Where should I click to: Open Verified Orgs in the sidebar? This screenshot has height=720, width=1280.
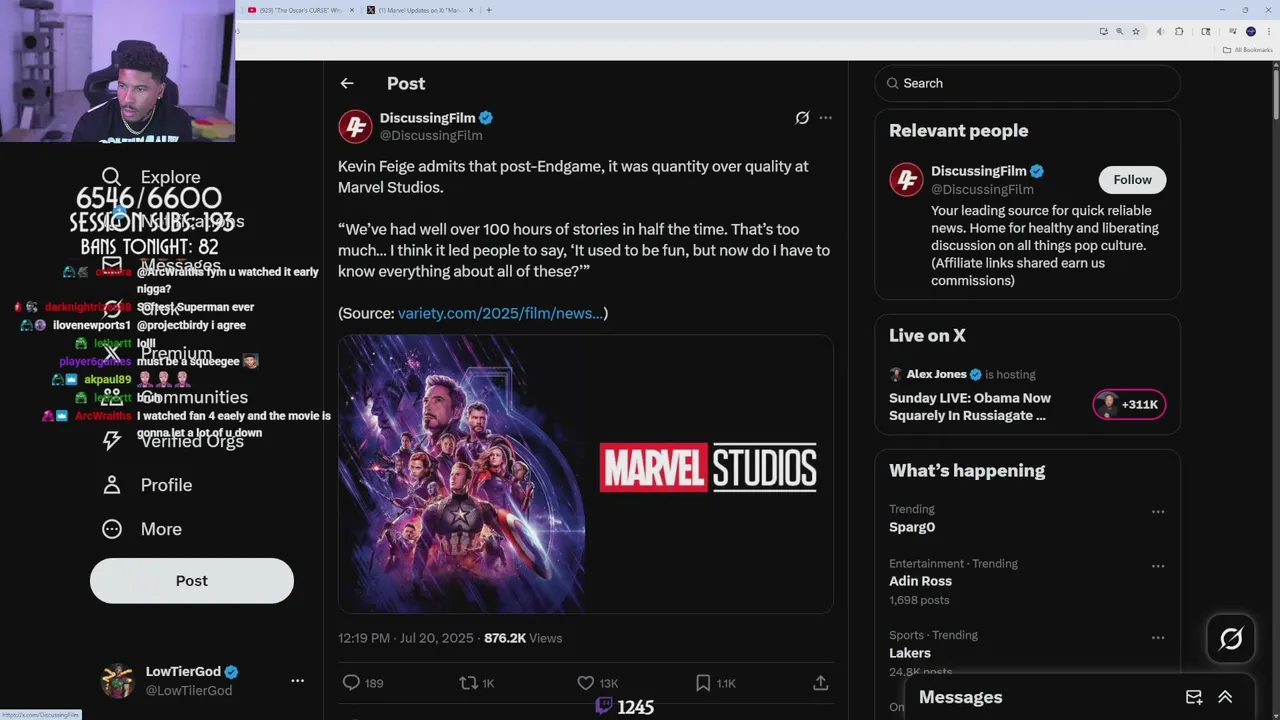click(x=173, y=441)
